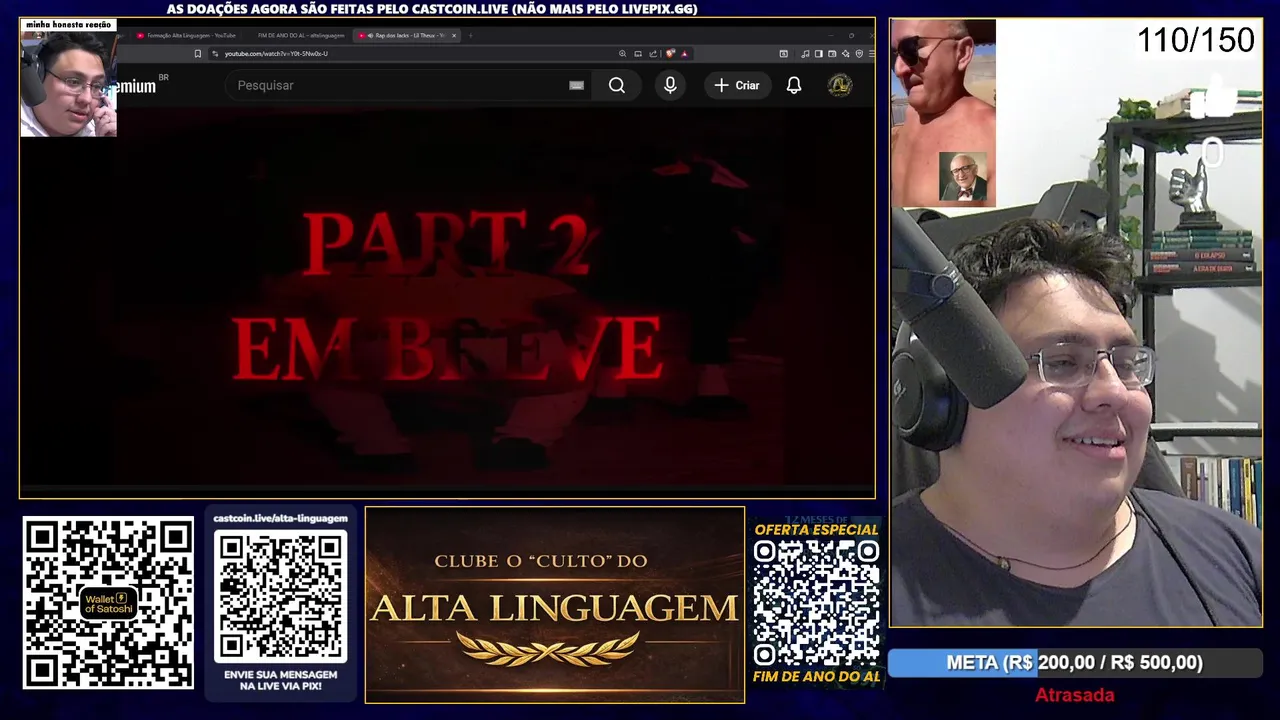The height and width of the screenshot is (720, 1280).
Task: Open the Brave Wallet icon in toolbar
Action: pos(832,53)
